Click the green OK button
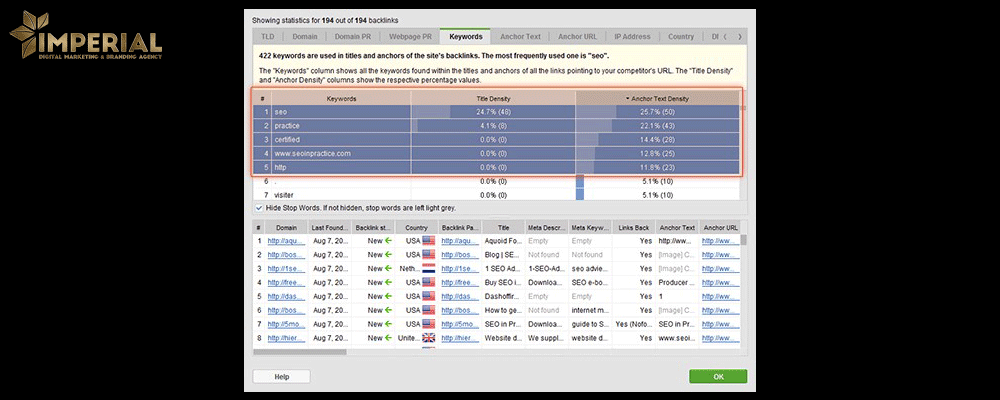Screen dimensions: 1000x400 [x=717, y=377]
